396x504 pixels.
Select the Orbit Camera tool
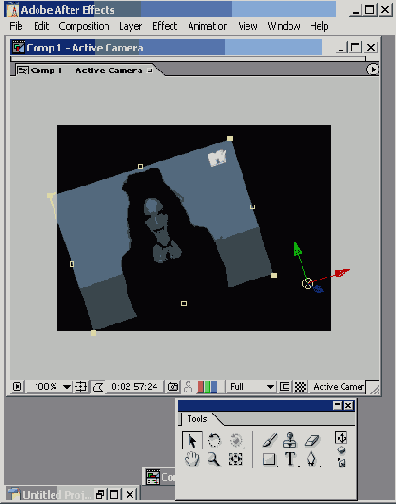coord(236,440)
